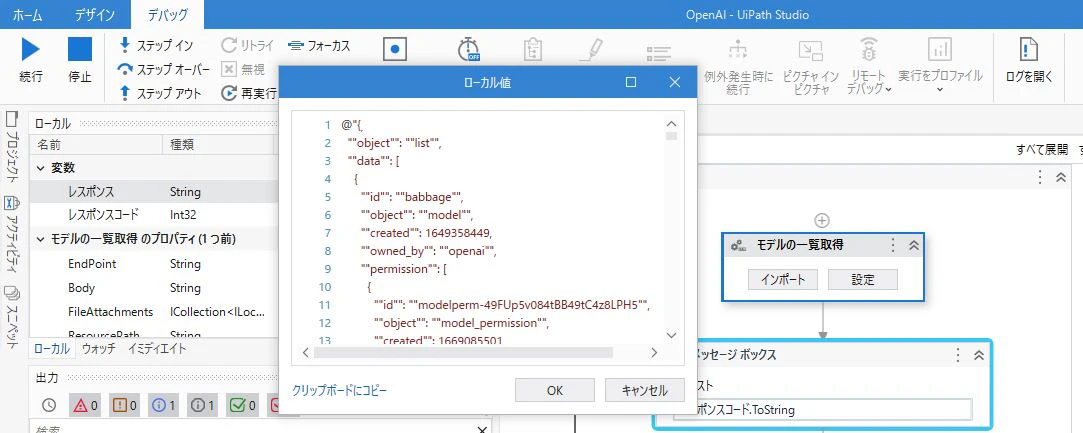The height and width of the screenshot is (433, 1083).
Task: Click the インポート button in モデルの一覧取得
Action: (783, 280)
